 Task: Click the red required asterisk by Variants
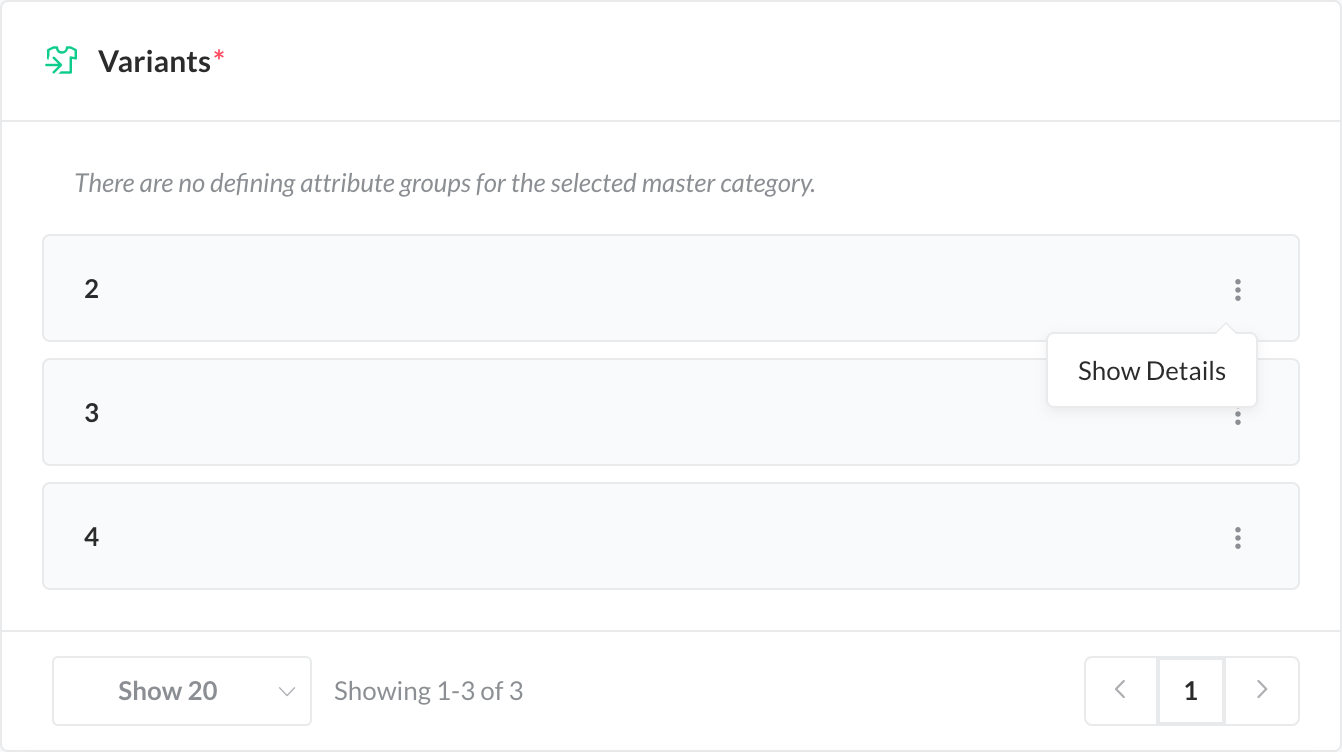point(219,58)
